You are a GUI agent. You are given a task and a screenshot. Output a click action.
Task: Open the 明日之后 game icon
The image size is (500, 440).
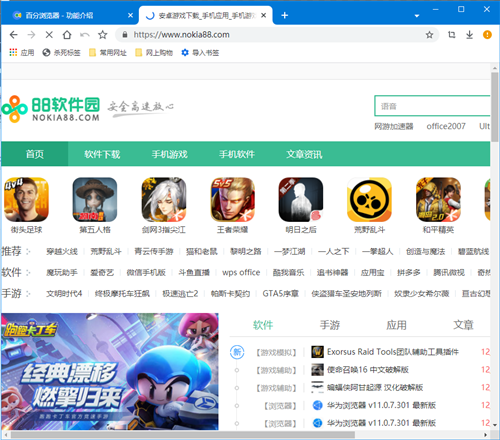pos(301,199)
